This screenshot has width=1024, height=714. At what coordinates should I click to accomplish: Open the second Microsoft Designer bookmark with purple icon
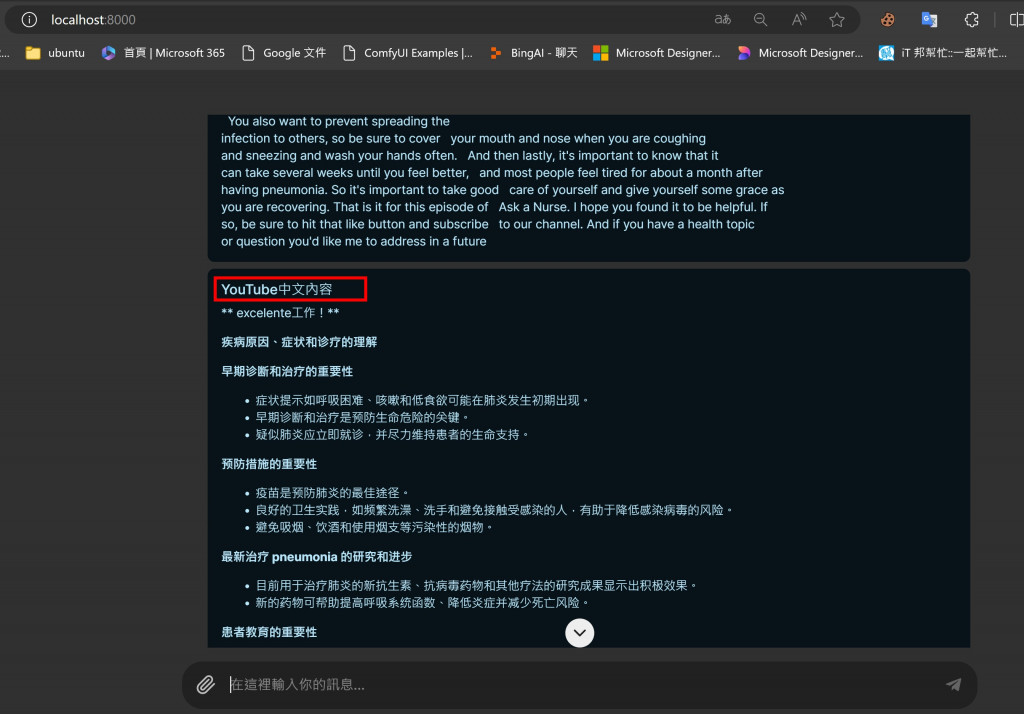tap(800, 53)
